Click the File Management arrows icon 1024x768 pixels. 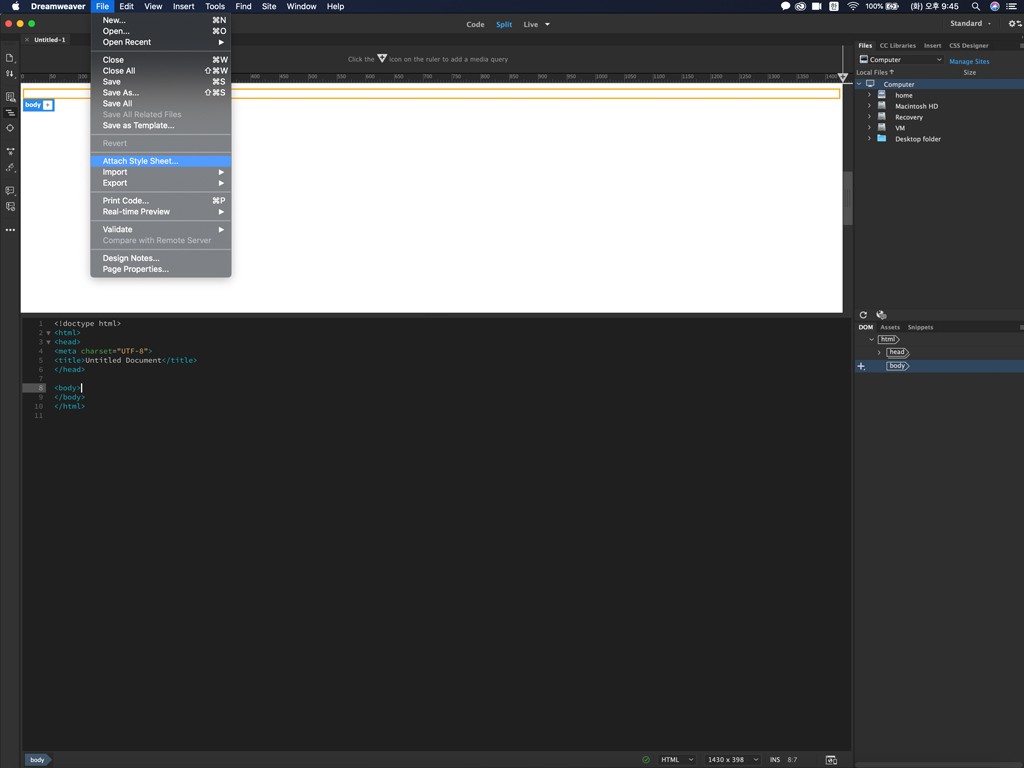pos(10,74)
